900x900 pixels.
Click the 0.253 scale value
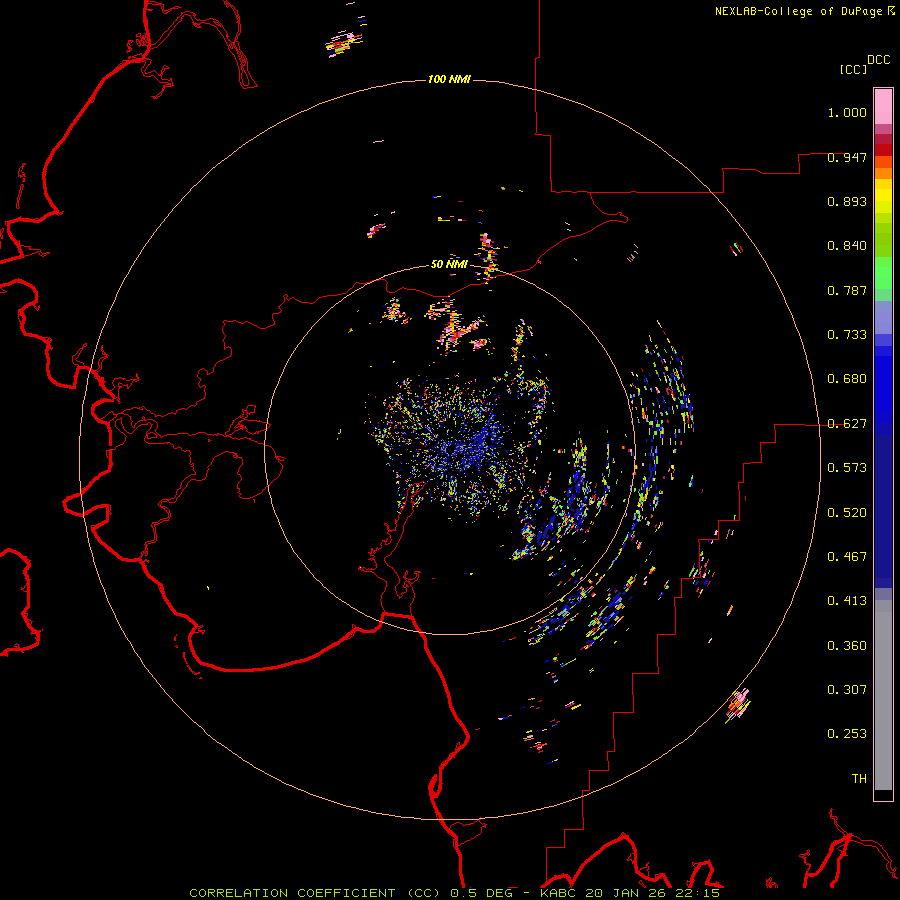(x=847, y=734)
